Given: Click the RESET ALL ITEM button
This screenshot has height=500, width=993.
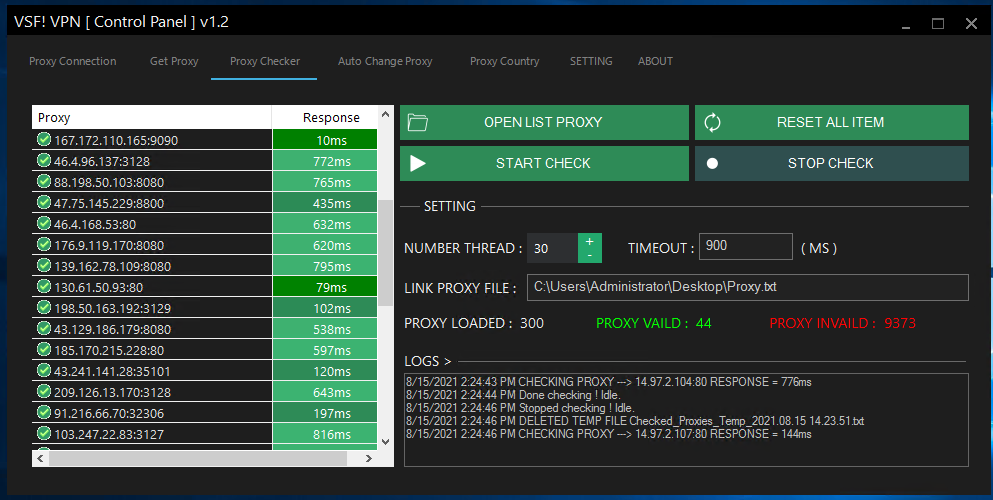Looking at the screenshot, I should [x=832, y=122].
